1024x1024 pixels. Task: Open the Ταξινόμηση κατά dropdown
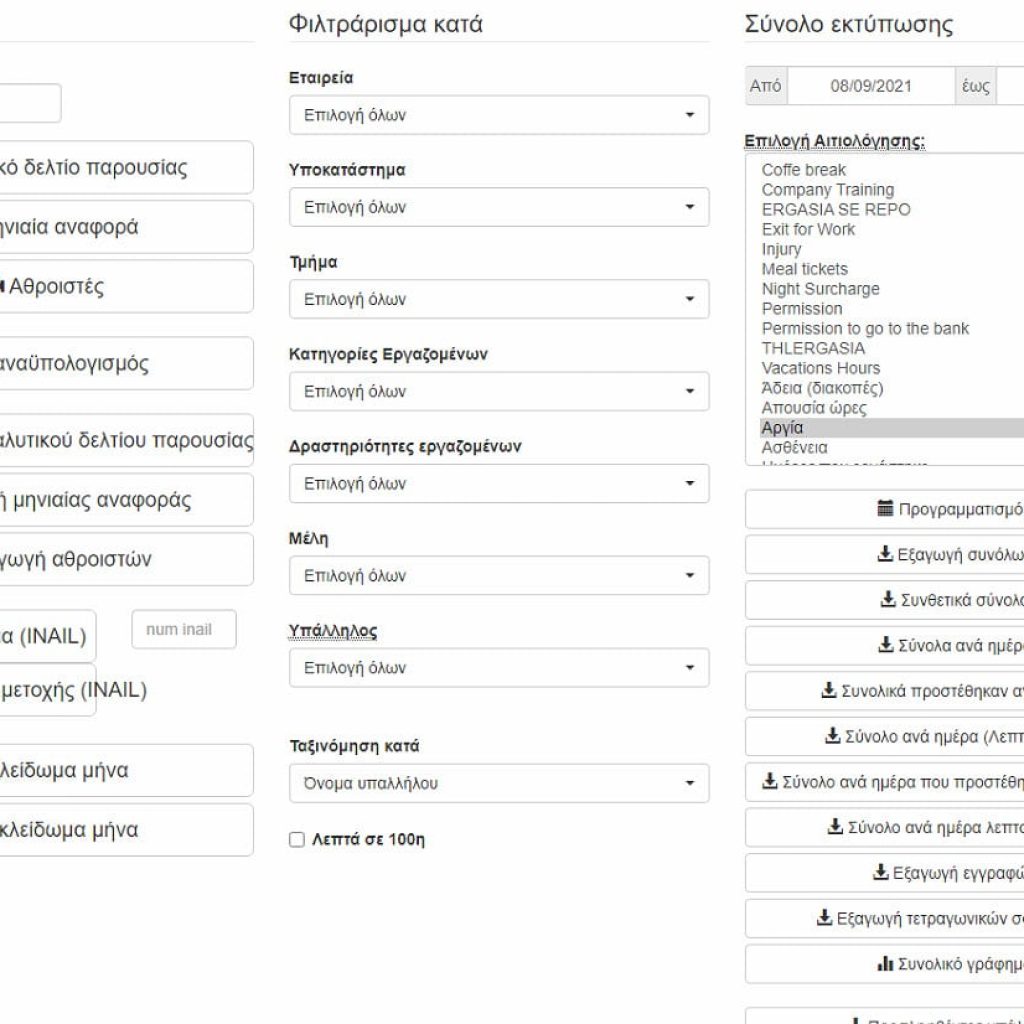coord(499,783)
